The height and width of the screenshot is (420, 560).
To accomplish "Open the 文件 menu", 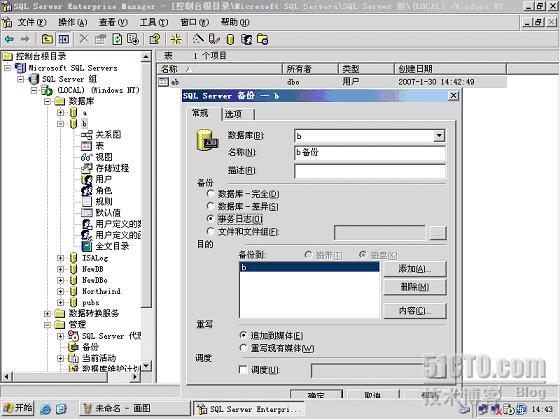I will pos(32,22).
